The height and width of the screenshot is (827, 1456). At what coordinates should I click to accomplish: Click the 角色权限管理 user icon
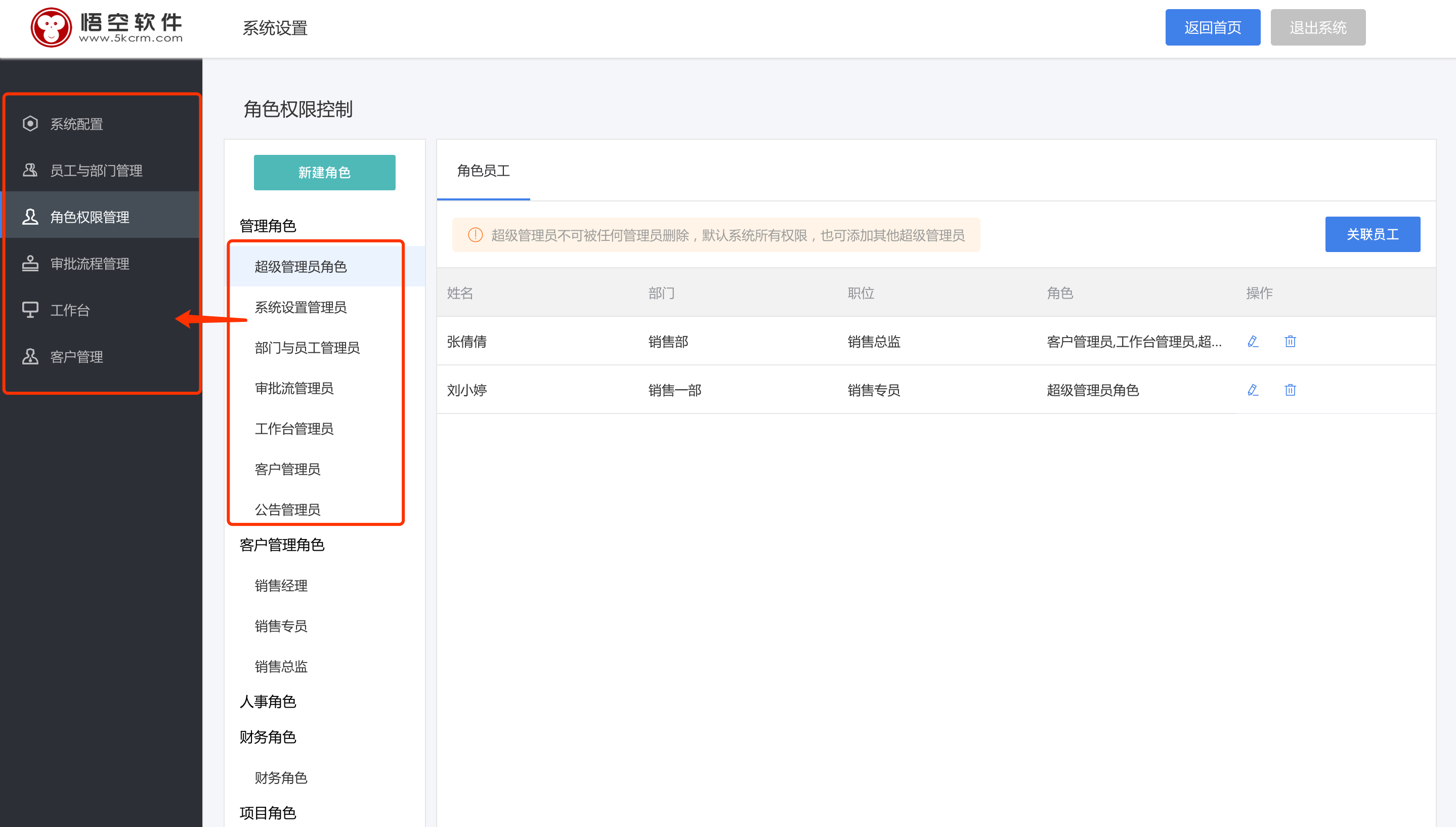tap(30, 217)
